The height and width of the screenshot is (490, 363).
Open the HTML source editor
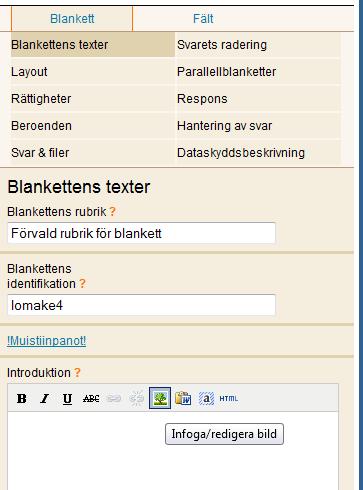tap(229, 398)
